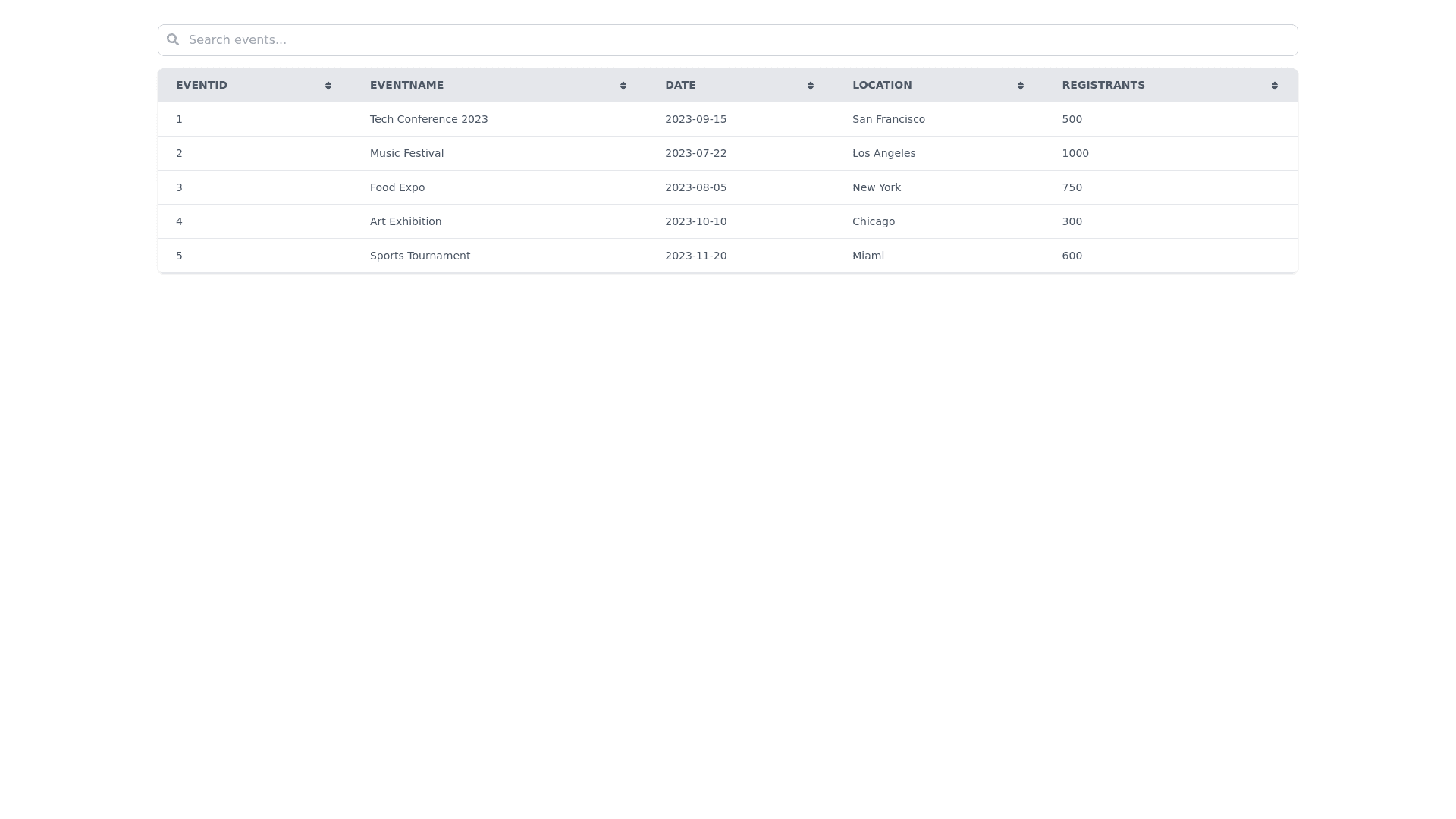Sort by the DATE column header
The height and width of the screenshot is (819, 1456).
coord(680,85)
